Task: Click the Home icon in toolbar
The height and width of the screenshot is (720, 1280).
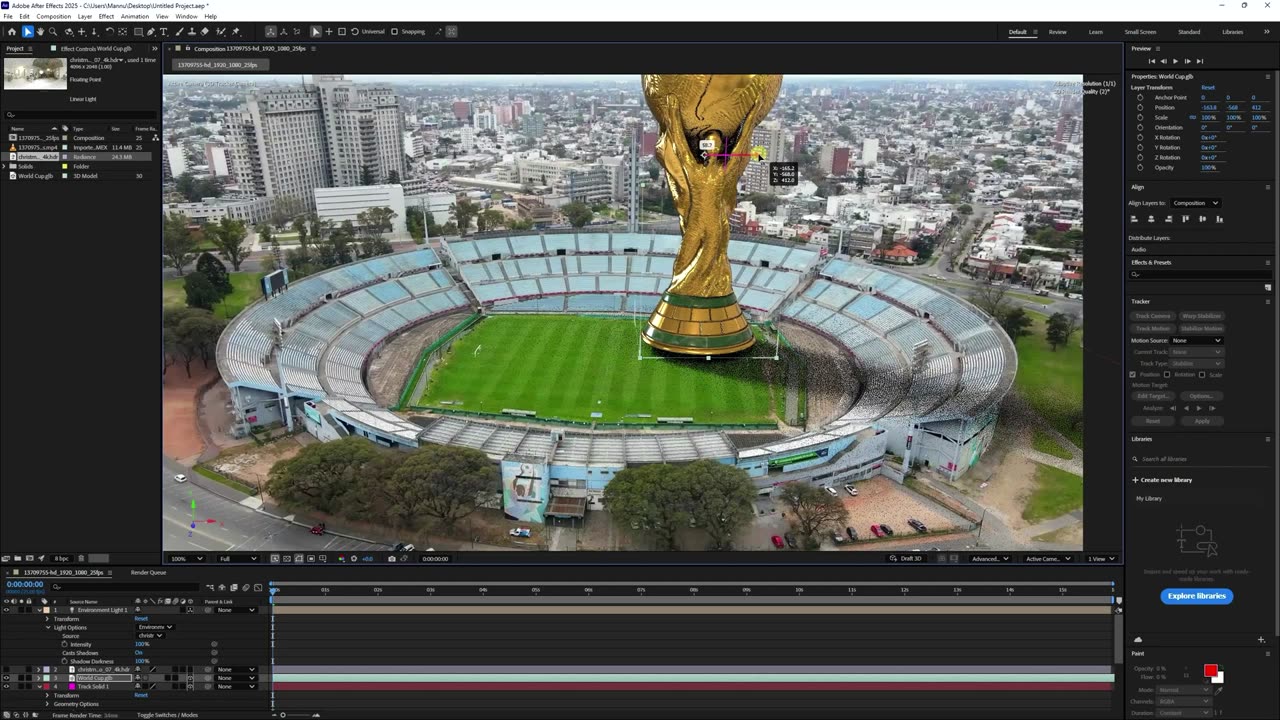Action: 12,32
